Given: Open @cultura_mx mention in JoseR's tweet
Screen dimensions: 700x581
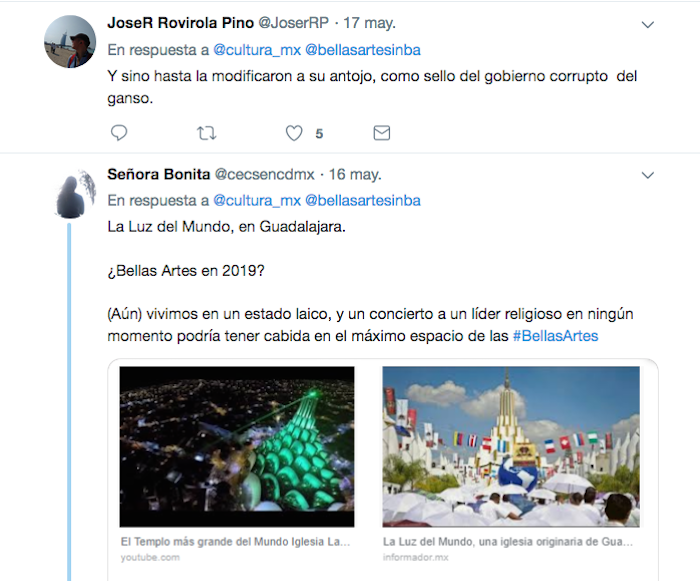Looking at the screenshot, I should click(x=257, y=50).
